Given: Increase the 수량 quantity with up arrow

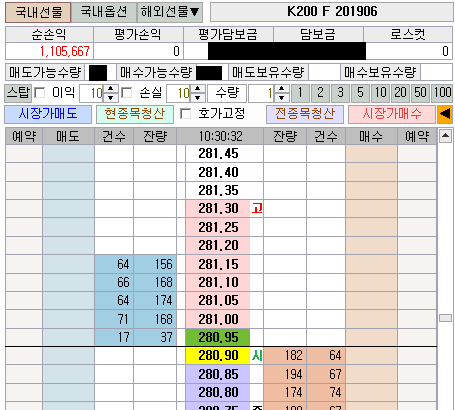Looking at the screenshot, I should tap(282, 89).
